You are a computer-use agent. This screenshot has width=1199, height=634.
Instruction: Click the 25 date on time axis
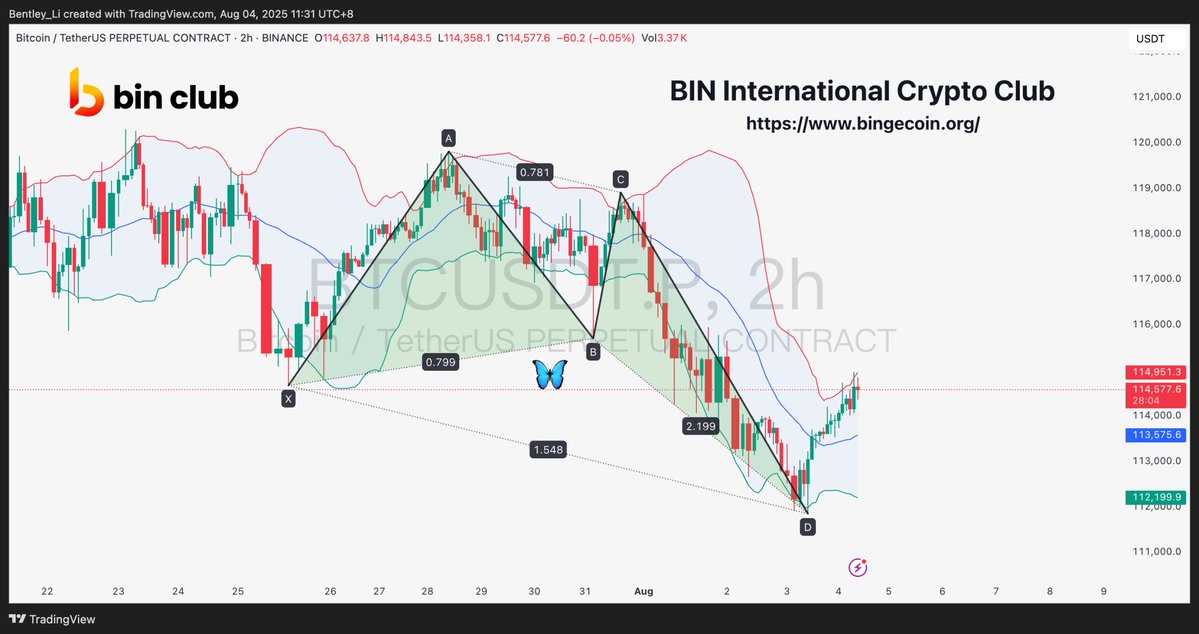pyautogui.click(x=238, y=591)
